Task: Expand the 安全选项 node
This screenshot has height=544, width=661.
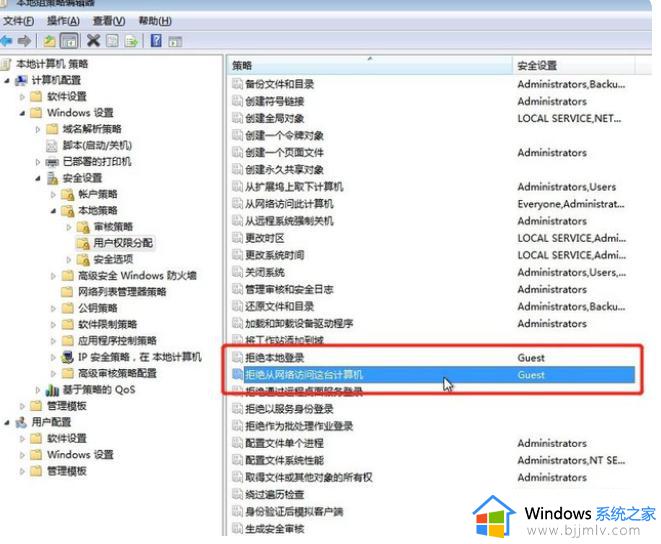Action: (69, 259)
